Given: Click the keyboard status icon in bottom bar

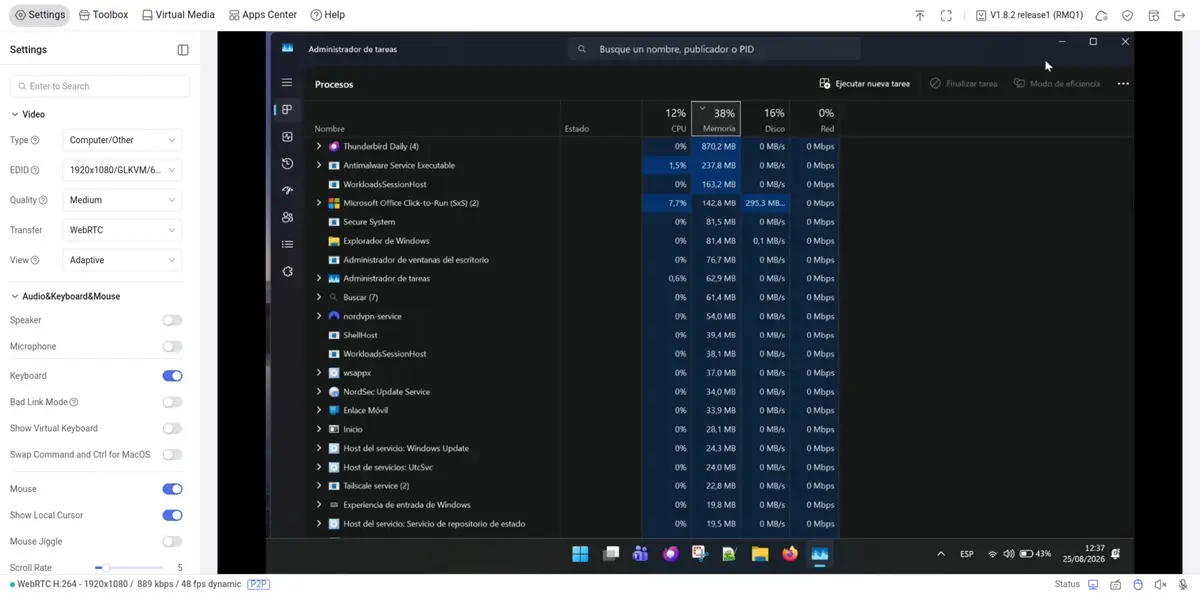Looking at the screenshot, I should (x=1115, y=584).
